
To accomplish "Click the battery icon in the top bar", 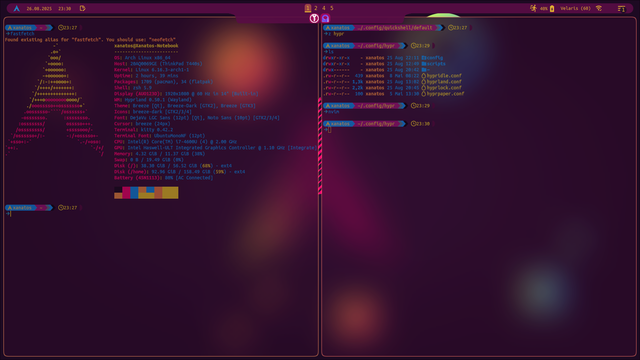I will 552,8.
